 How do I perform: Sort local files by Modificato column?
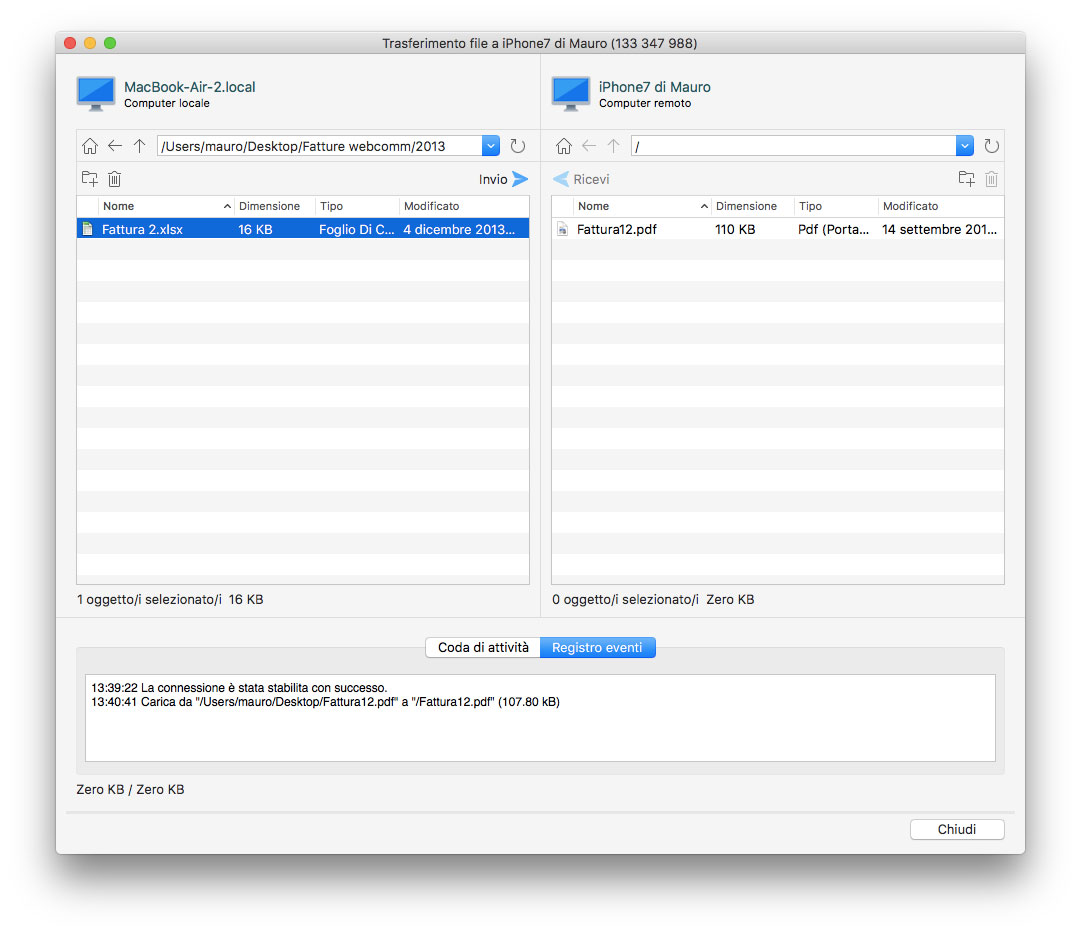(x=464, y=206)
